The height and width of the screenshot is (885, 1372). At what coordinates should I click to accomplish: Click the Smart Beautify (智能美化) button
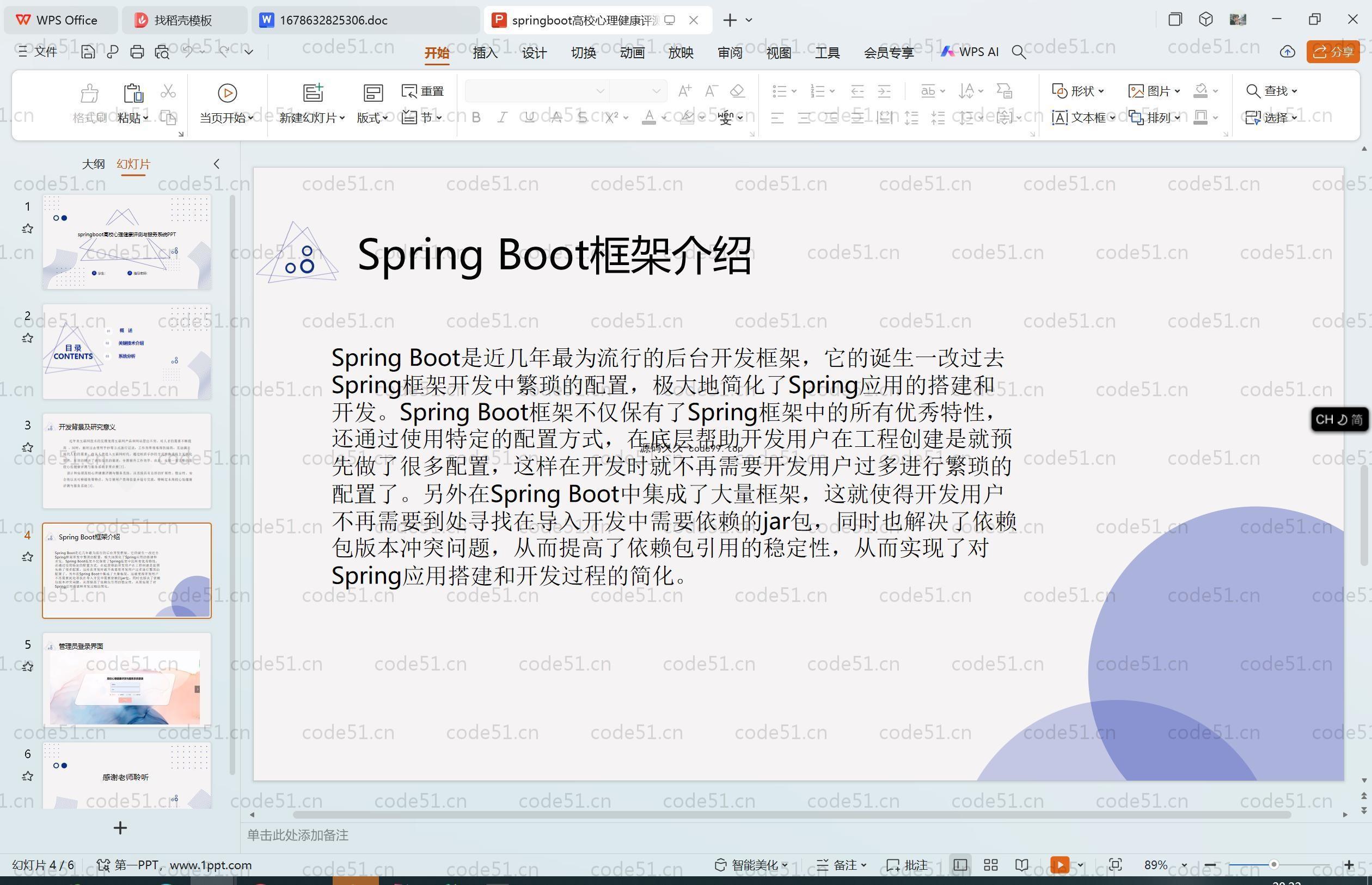tap(751, 865)
